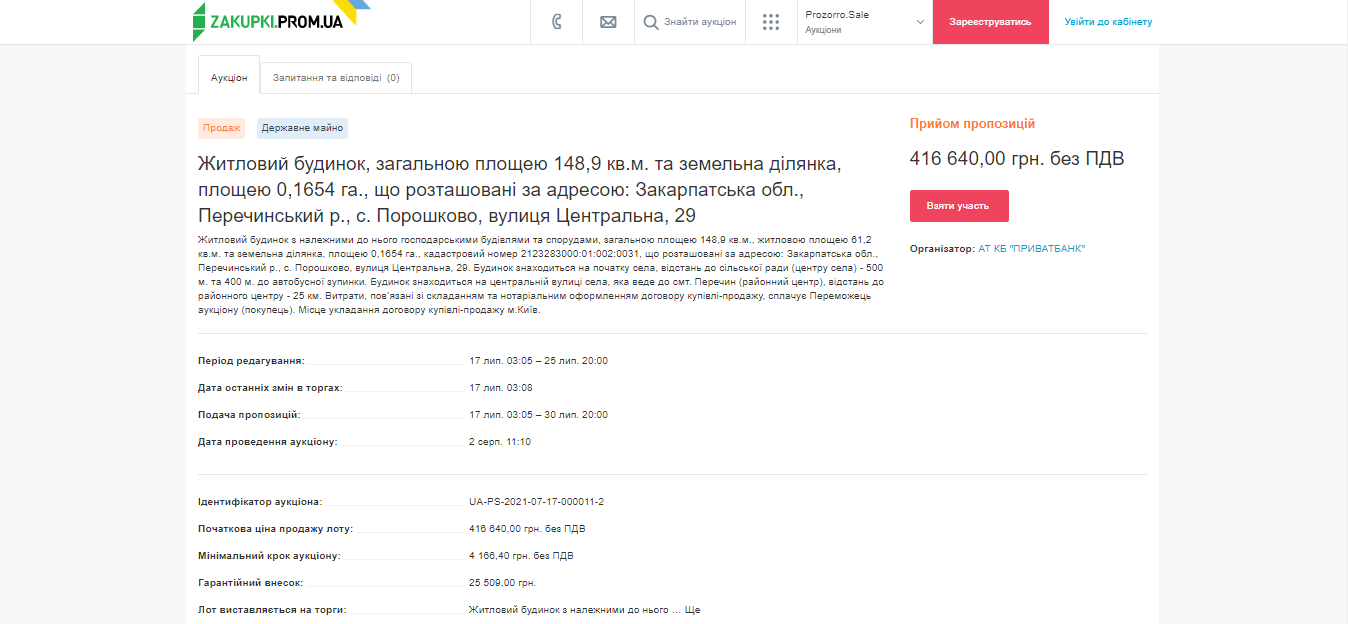Image resolution: width=1348 pixels, height=624 pixels.
Task: Click the Прийом пропозицій status label
Action: click(972, 124)
